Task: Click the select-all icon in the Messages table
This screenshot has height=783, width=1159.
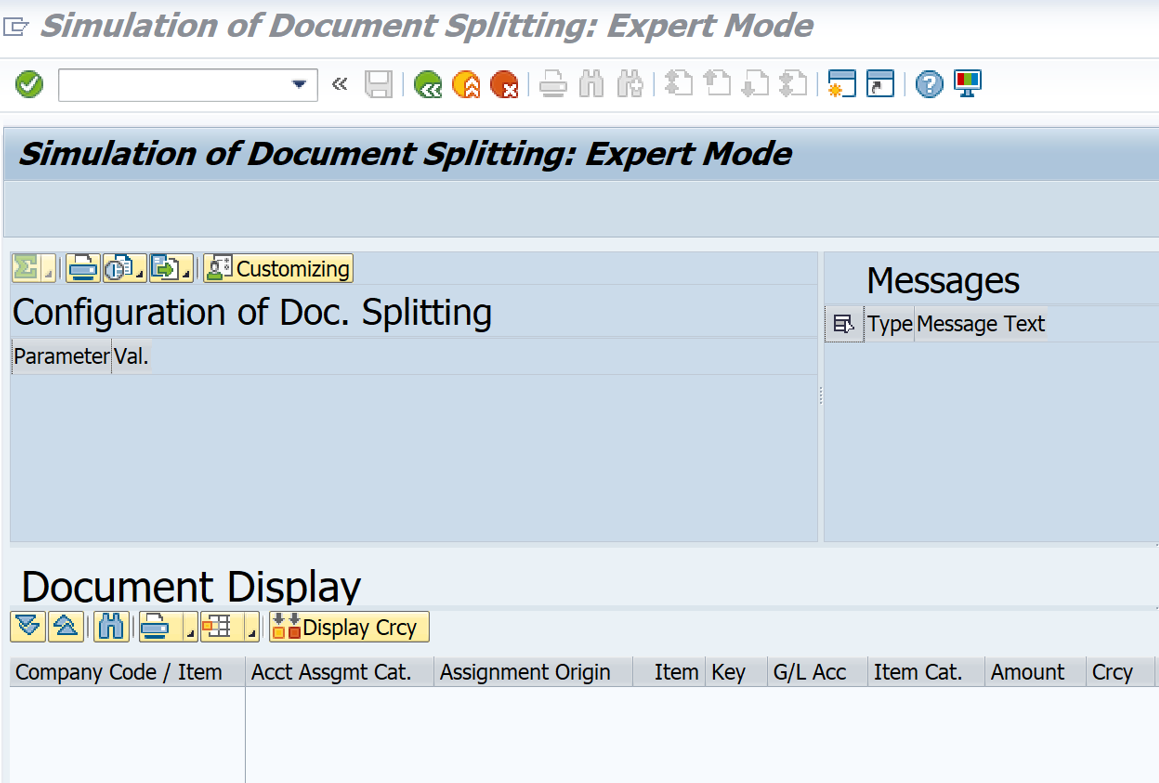Action: coord(844,324)
